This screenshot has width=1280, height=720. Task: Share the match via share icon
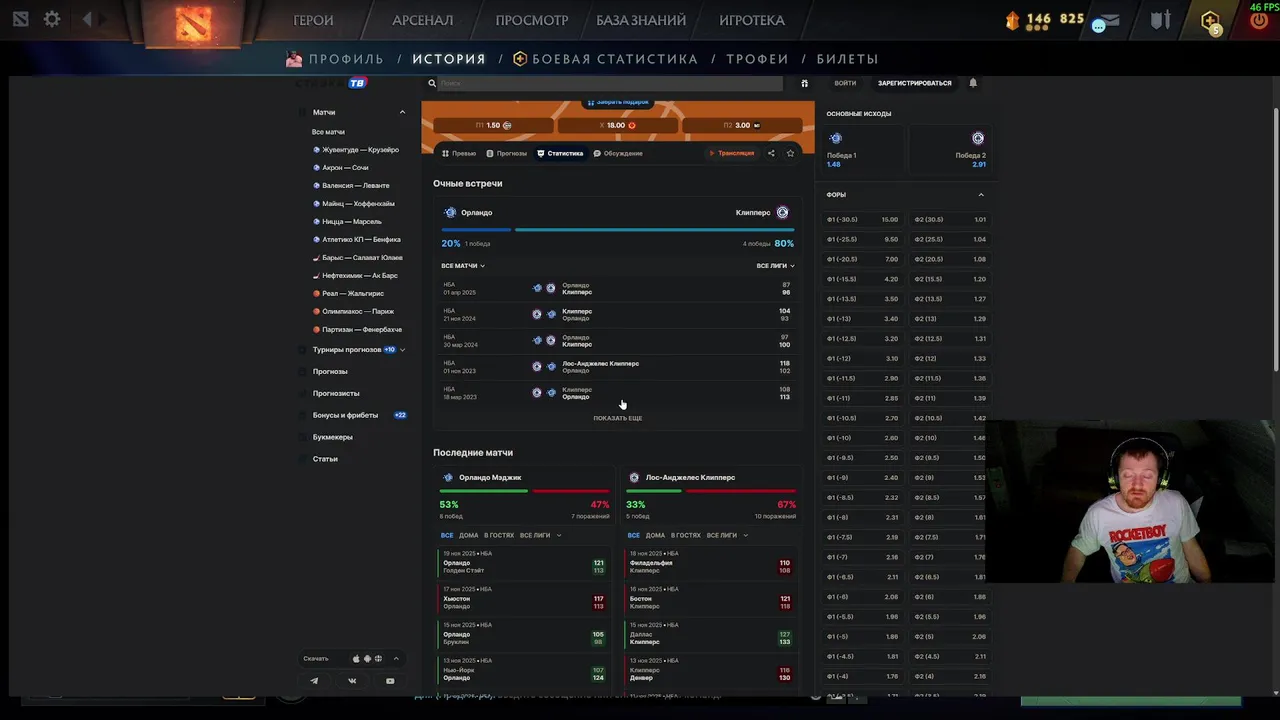pos(771,153)
